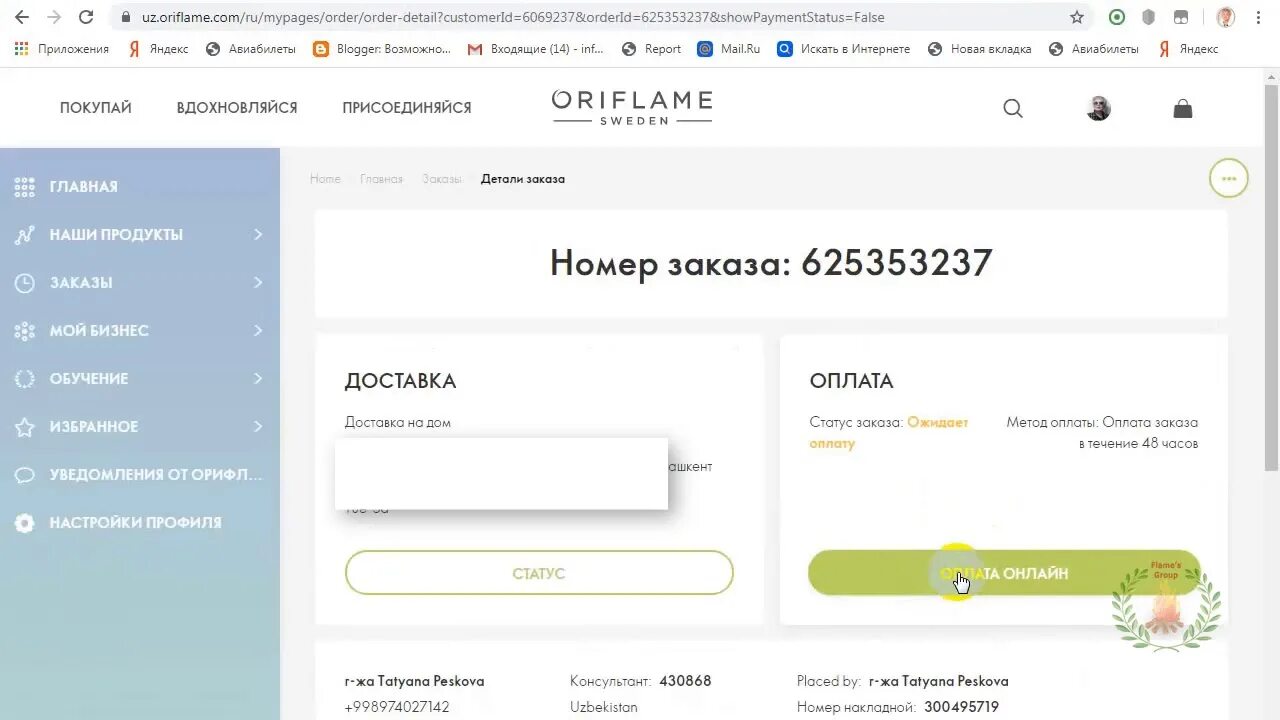The height and width of the screenshot is (720, 1280).
Task: Click order number 625353237 heading
Action: pyautogui.click(x=771, y=263)
